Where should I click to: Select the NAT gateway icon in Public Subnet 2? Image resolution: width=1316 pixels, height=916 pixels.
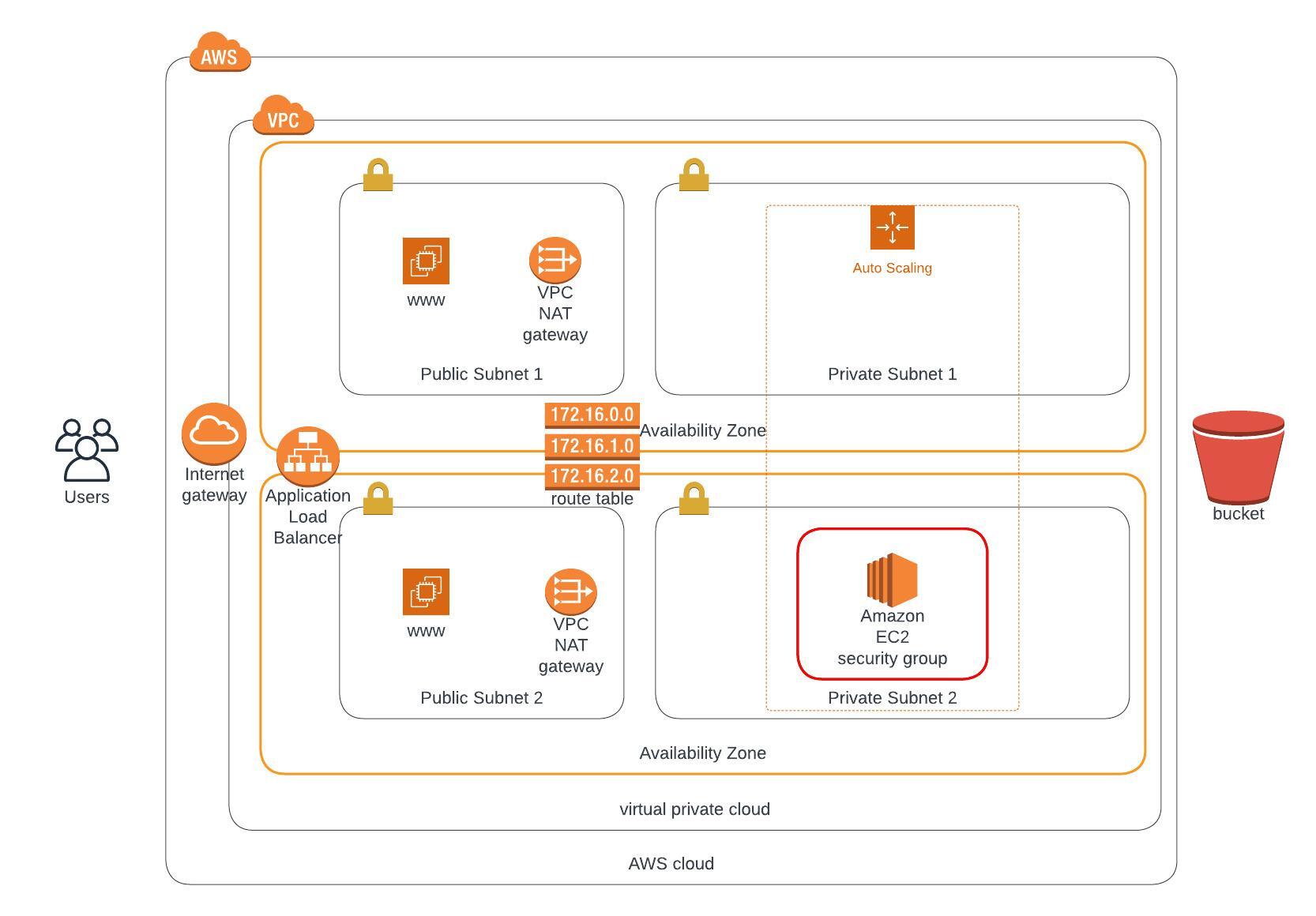[x=570, y=591]
